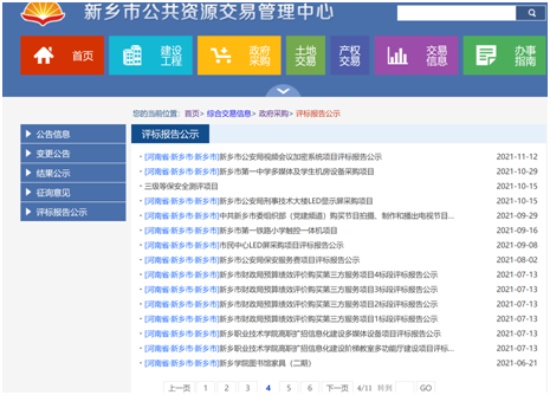
Task: Open 新乡市第一中学多媒体及学生机房设备采购项目 notice
Action: click(x=259, y=172)
